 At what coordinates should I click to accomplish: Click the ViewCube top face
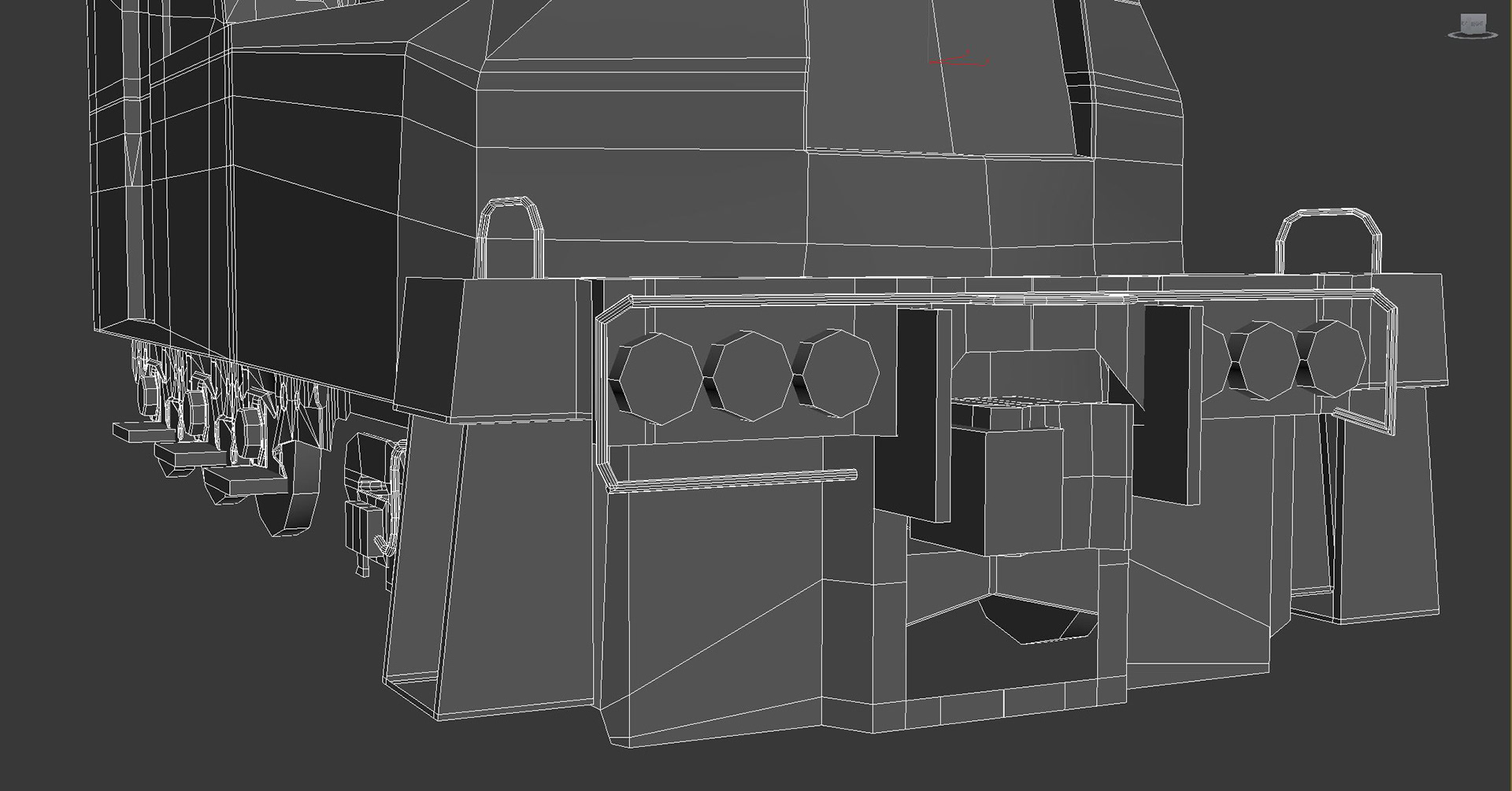pyautogui.click(x=1473, y=14)
